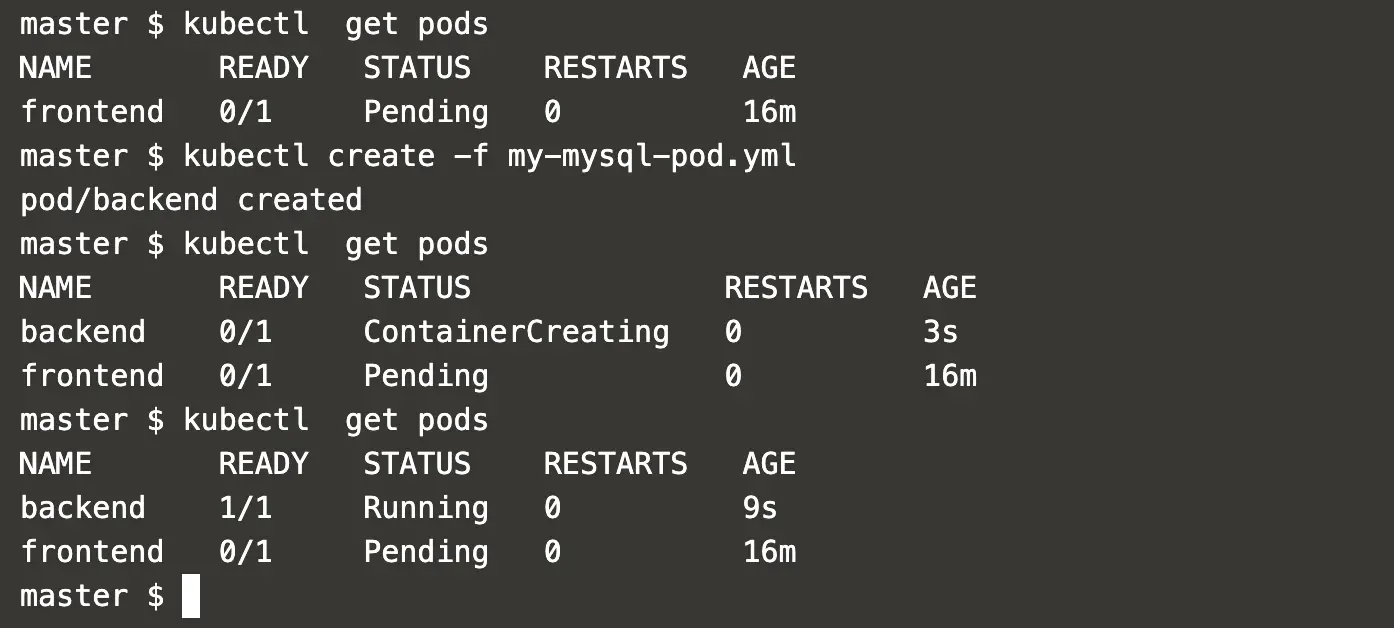Click 'frontend' in the first pod listing
Screen dimensions: 1394x628
click(92, 112)
